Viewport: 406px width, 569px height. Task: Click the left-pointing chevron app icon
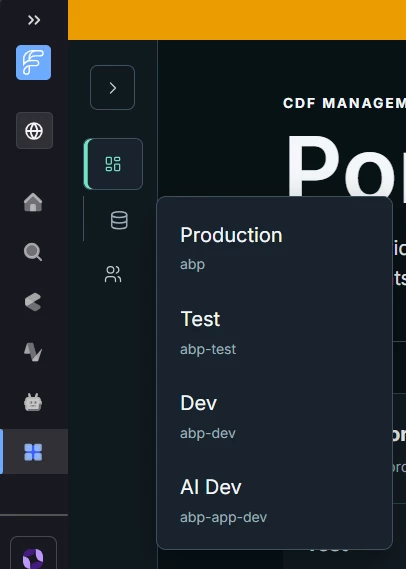33,302
